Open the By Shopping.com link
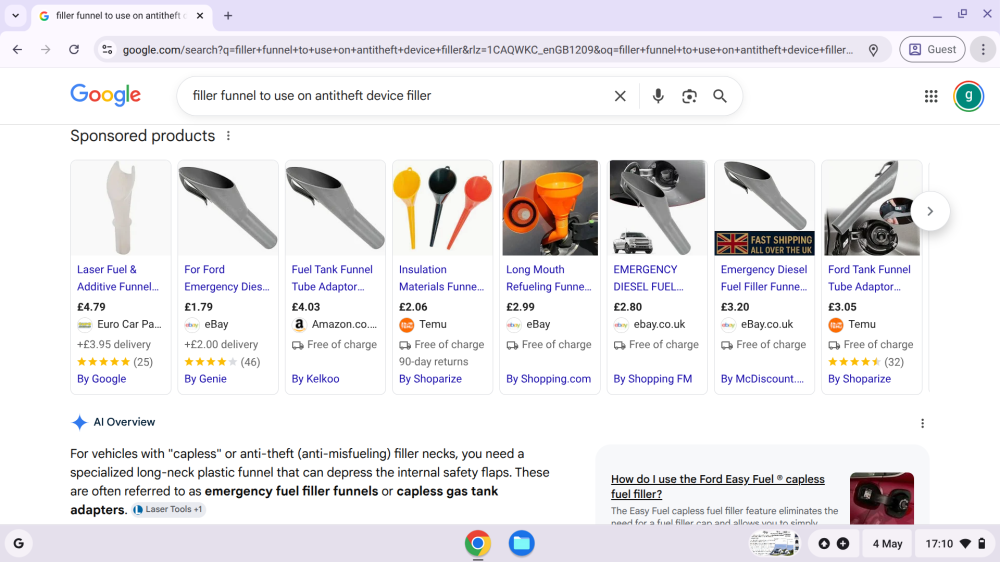 point(548,379)
